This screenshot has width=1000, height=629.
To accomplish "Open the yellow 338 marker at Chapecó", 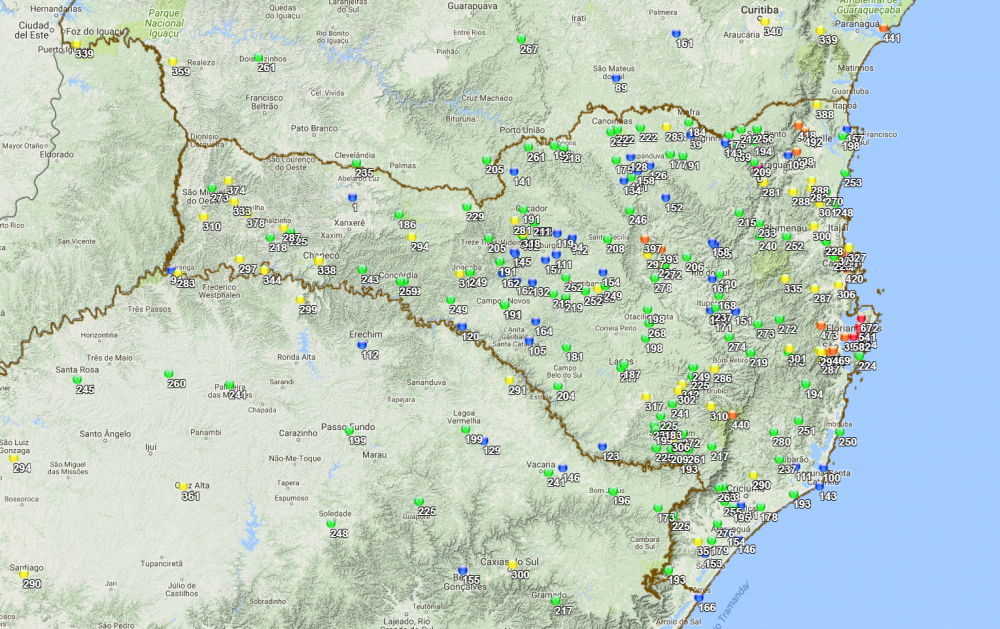I will point(319,261).
